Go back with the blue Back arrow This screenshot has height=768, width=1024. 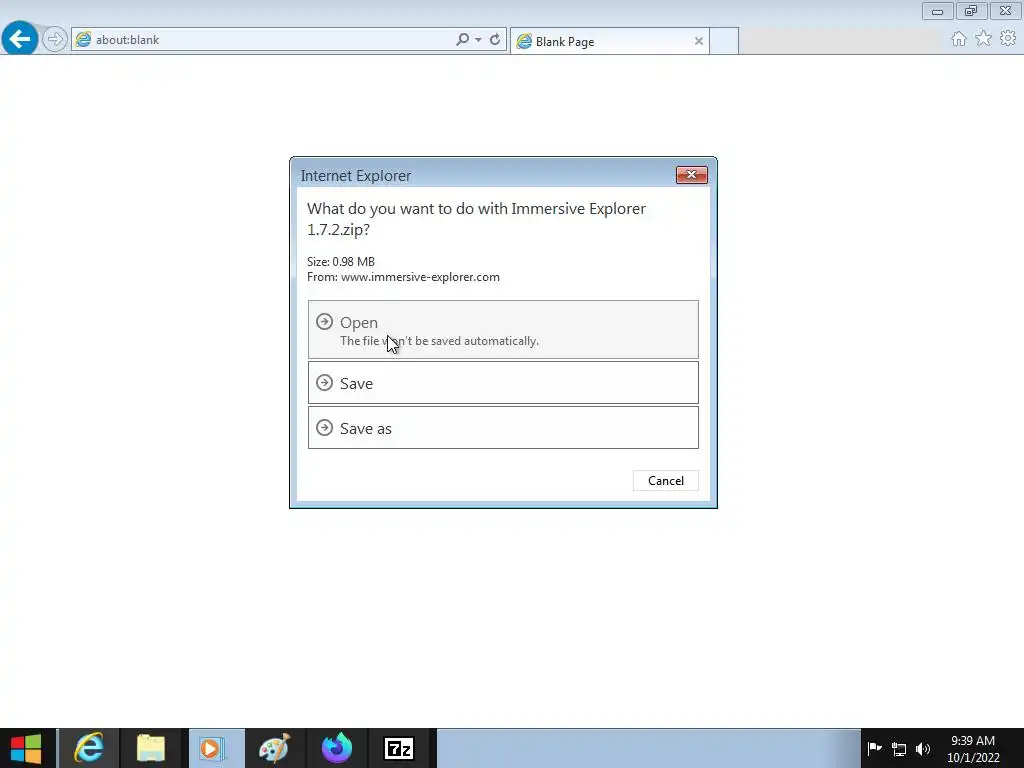point(20,39)
